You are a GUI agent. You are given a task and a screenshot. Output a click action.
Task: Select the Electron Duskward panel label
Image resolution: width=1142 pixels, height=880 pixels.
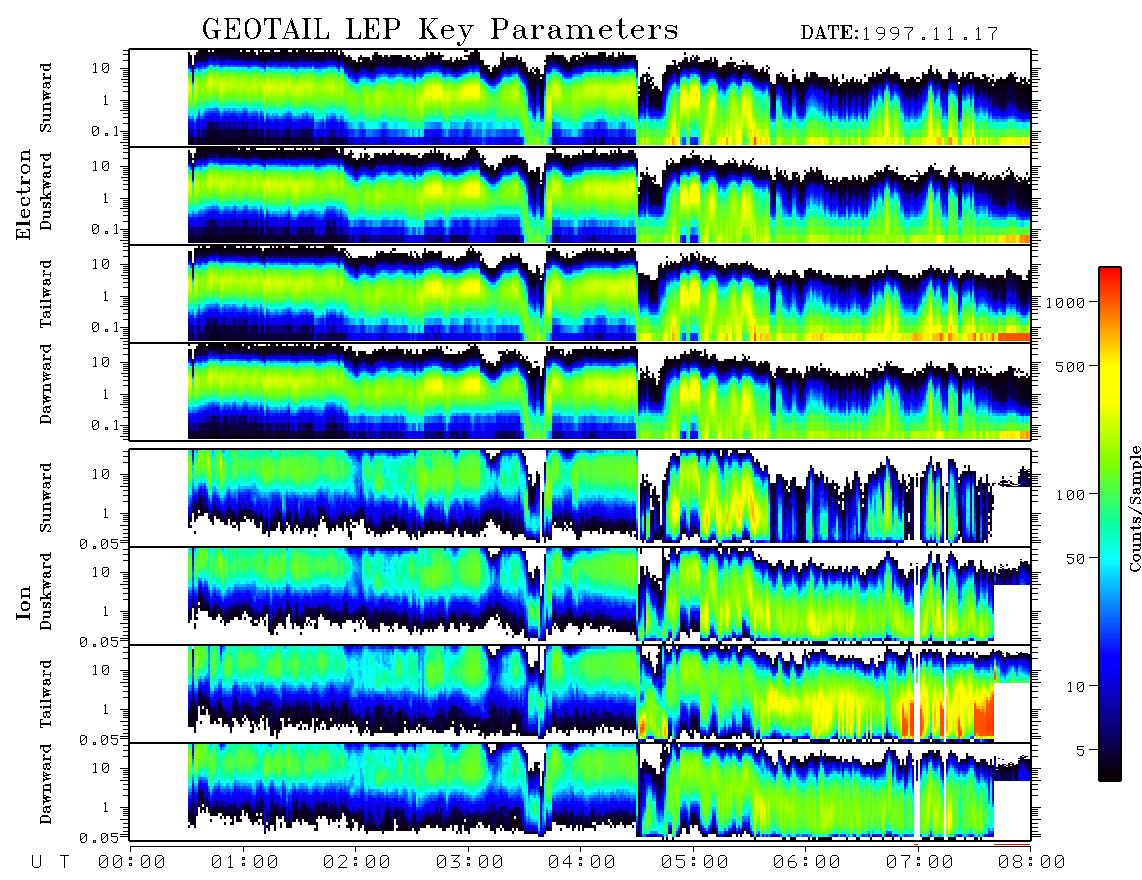tap(46, 191)
